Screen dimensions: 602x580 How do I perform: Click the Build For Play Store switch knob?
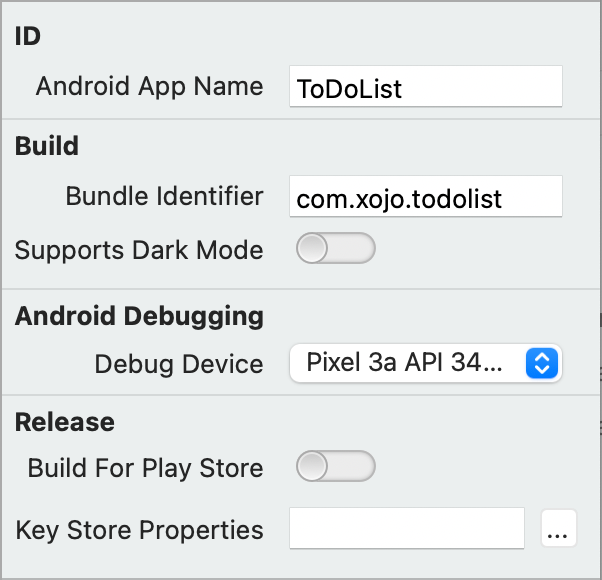point(313,467)
